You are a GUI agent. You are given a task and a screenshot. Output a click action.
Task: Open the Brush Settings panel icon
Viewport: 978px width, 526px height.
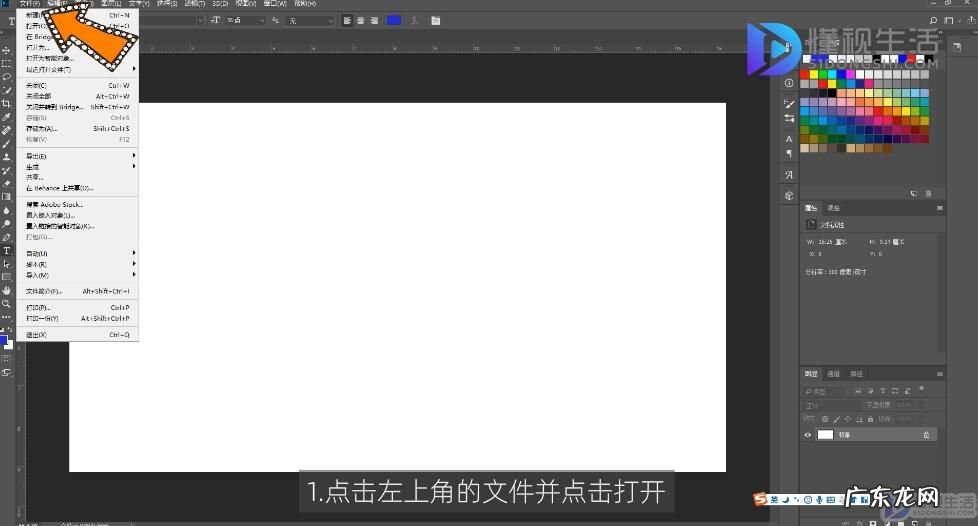click(x=789, y=104)
